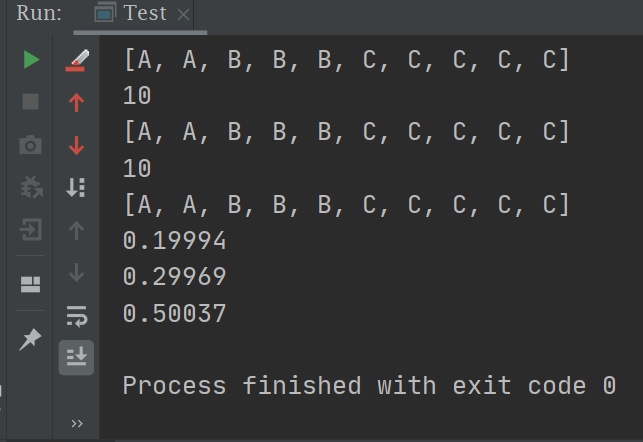Toggle soft-wrap for console output
Image resolution: width=643 pixels, height=442 pixels.
click(77, 318)
